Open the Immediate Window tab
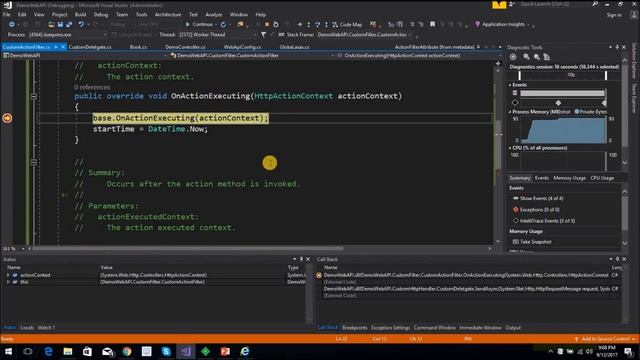 click(x=480, y=327)
